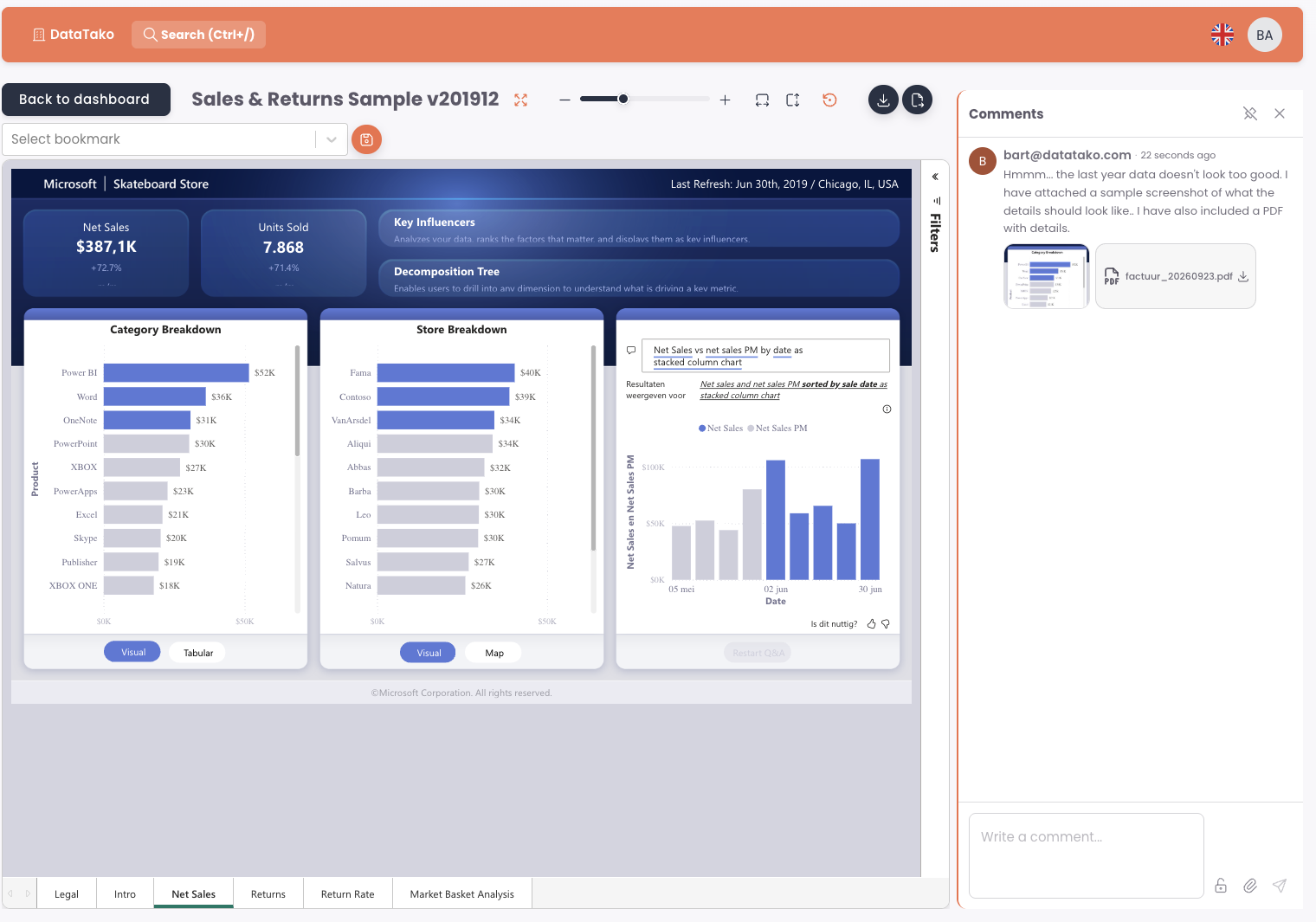Send the comment with the paper plane icon

click(x=1280, y=886)
